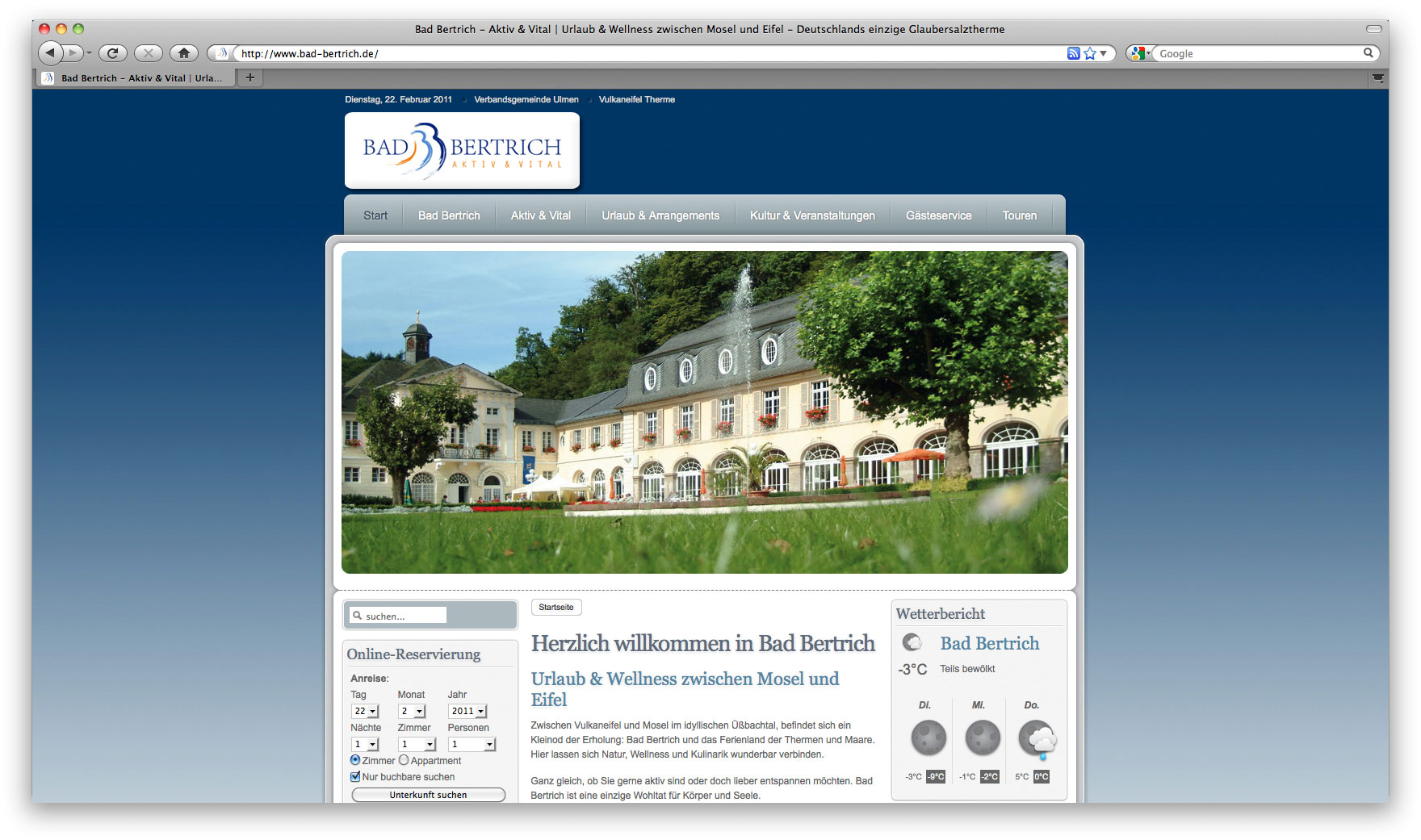This screenshot has height=840, width=1421.
Task: Select the Appartment radio option
Action: [x=404, y=760]
